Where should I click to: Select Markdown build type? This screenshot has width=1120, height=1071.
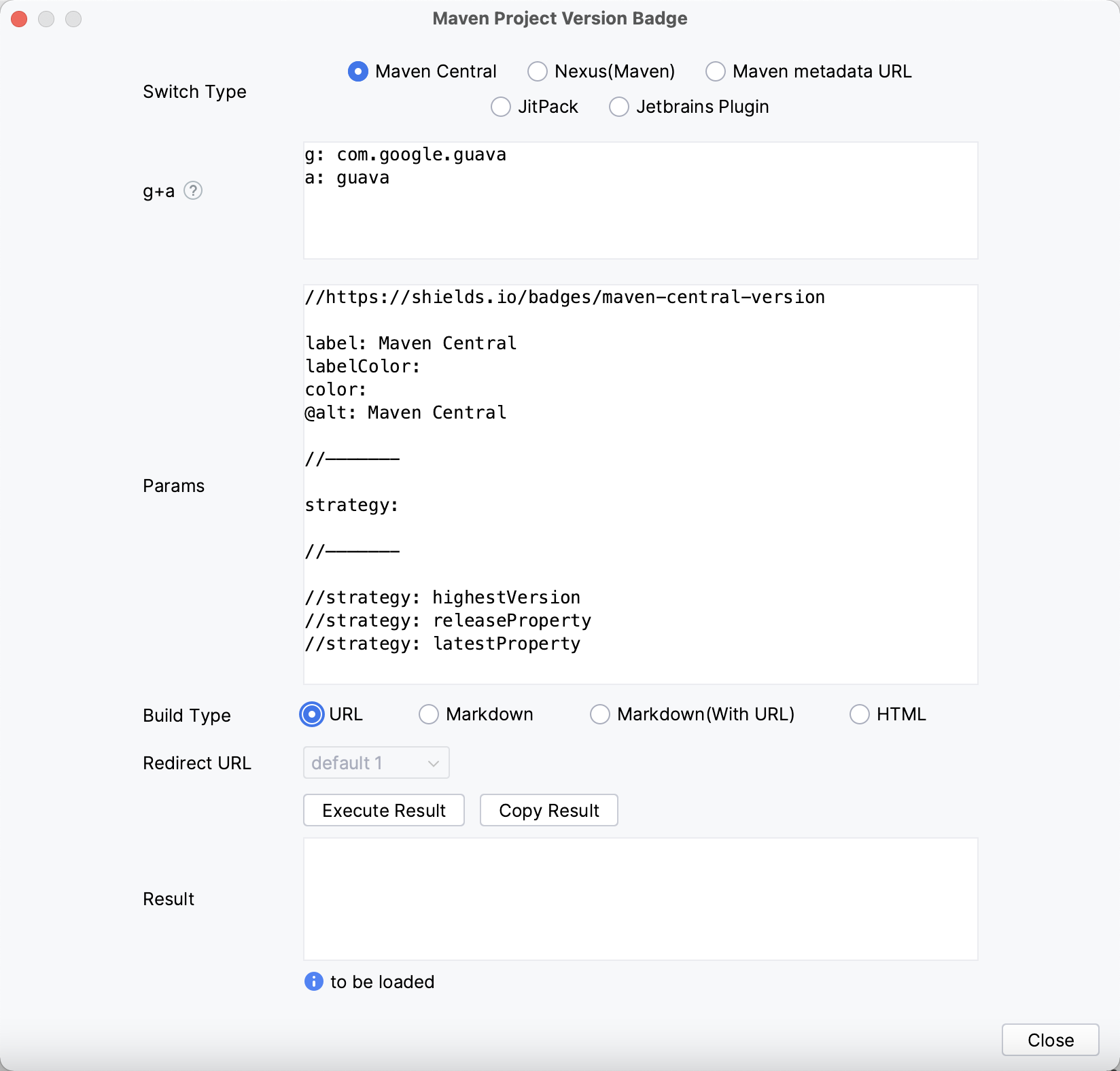429,714
